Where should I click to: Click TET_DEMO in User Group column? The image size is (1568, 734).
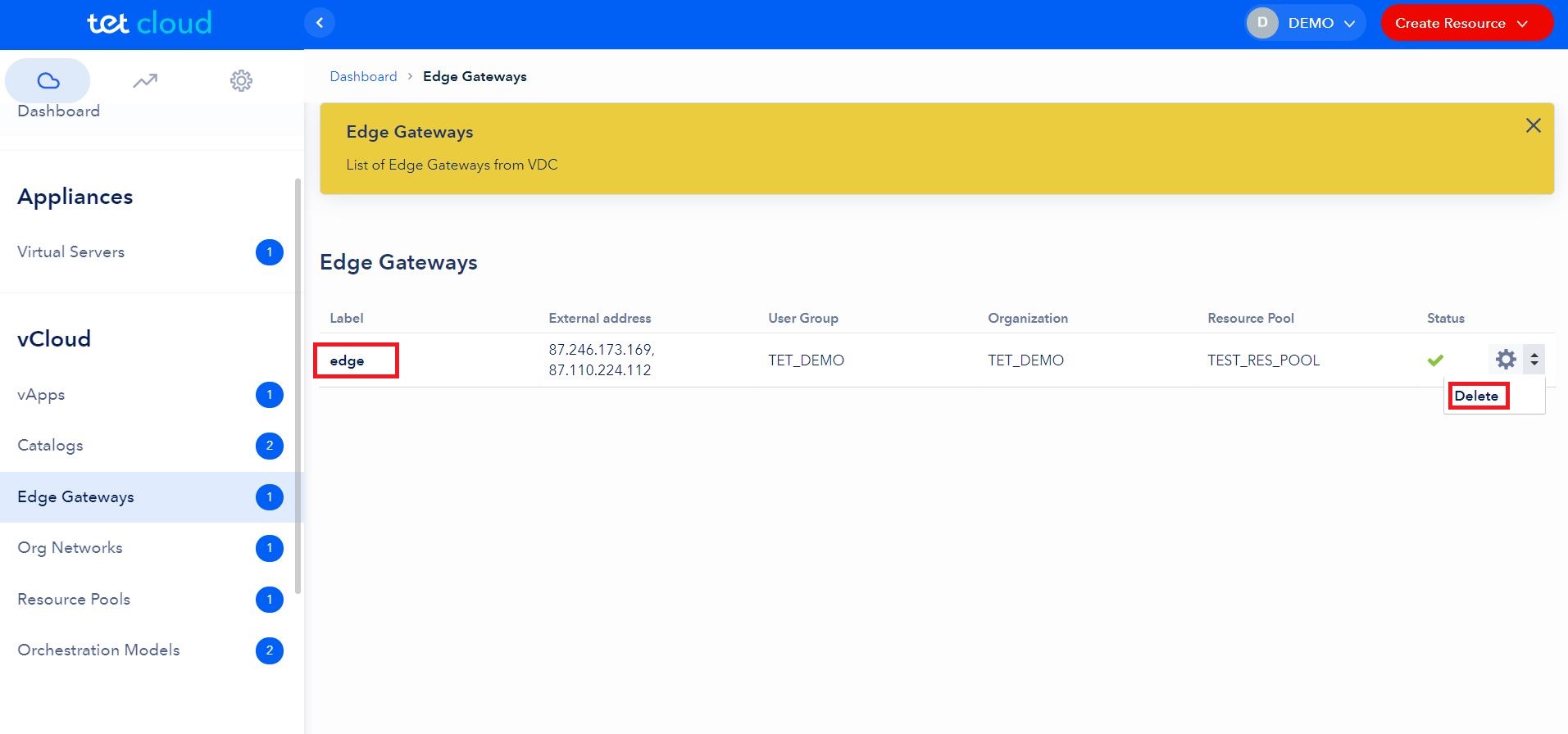click(806, 360)
